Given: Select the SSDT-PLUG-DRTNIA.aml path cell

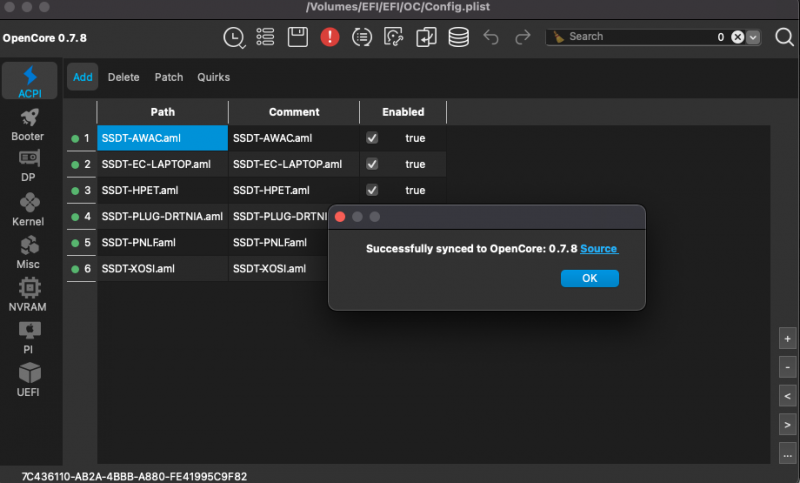Looking at the screenshot, I should 162,216.
